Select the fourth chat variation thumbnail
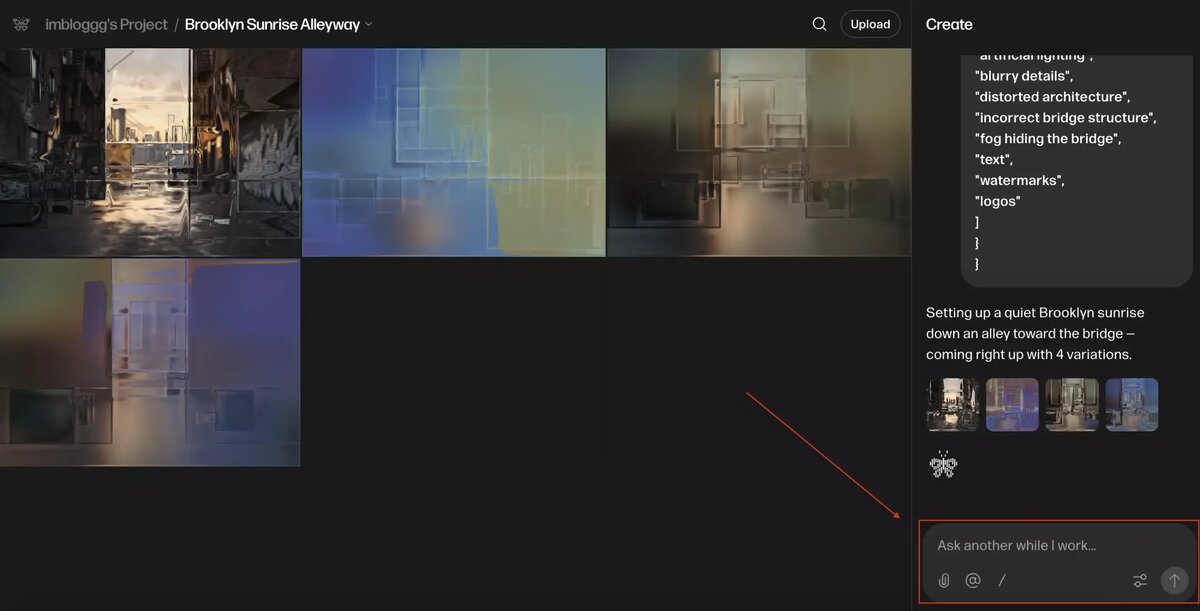Viewport: 1200px width, 611px height. (x=1132, y=404)
